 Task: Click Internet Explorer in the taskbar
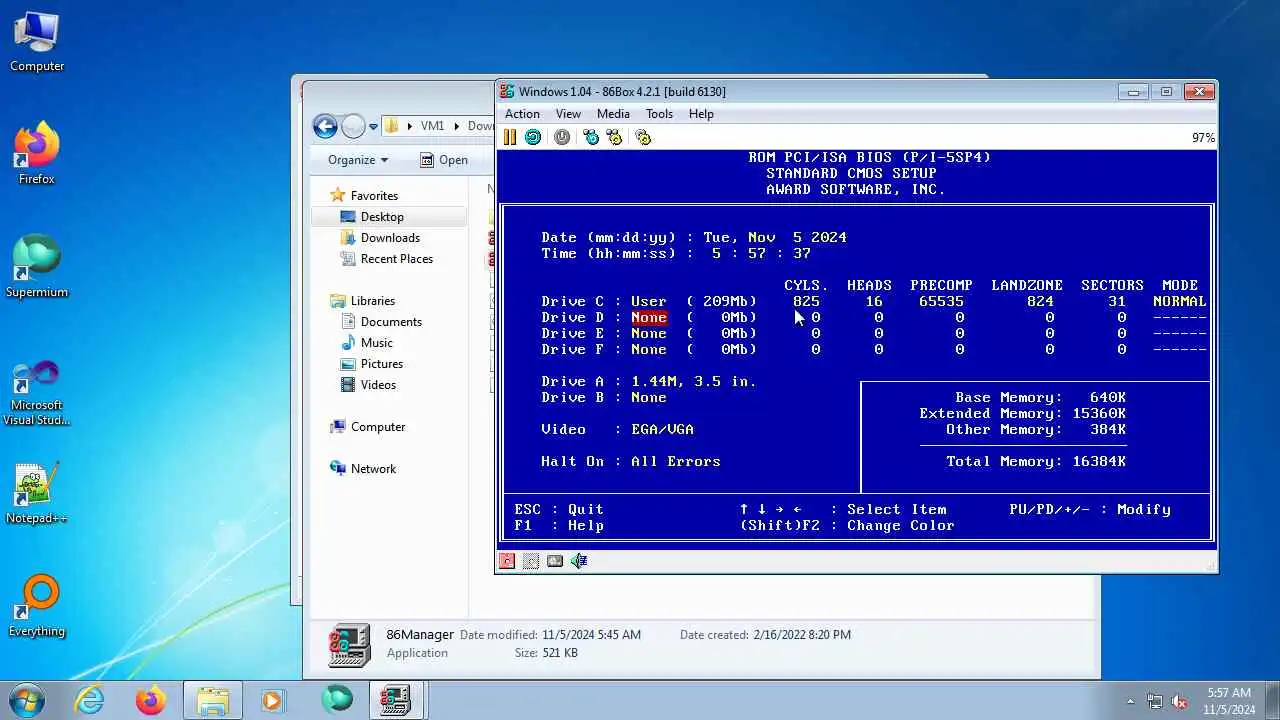(90, 700)
